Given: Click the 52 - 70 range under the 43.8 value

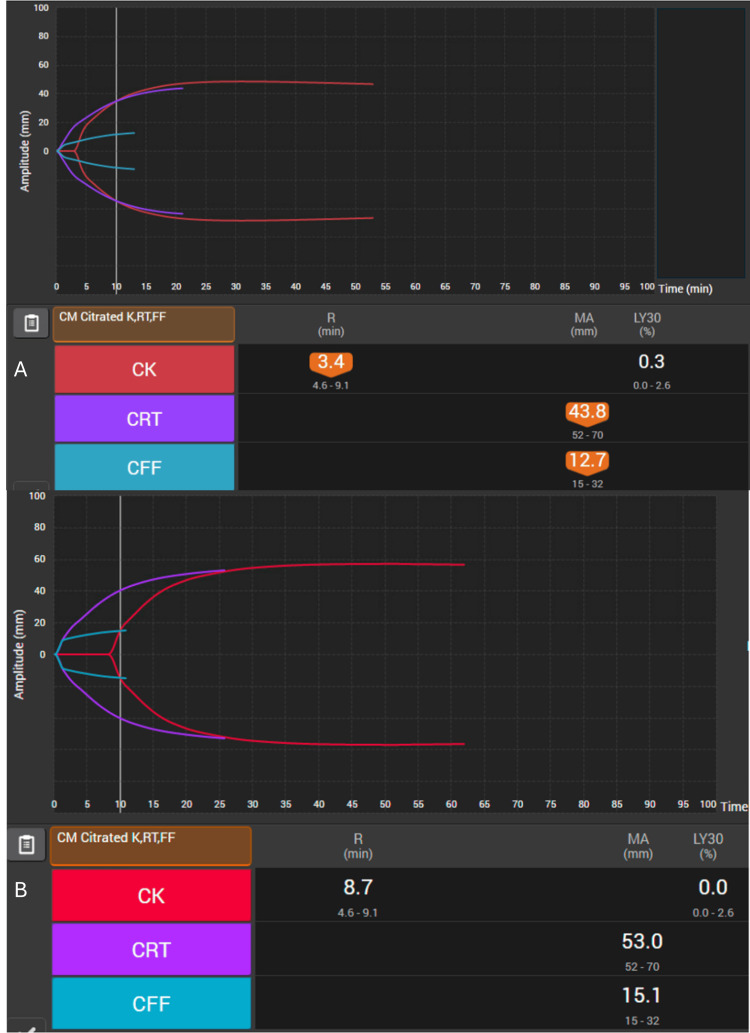Looking at the screenshot, I should [587, 435].
